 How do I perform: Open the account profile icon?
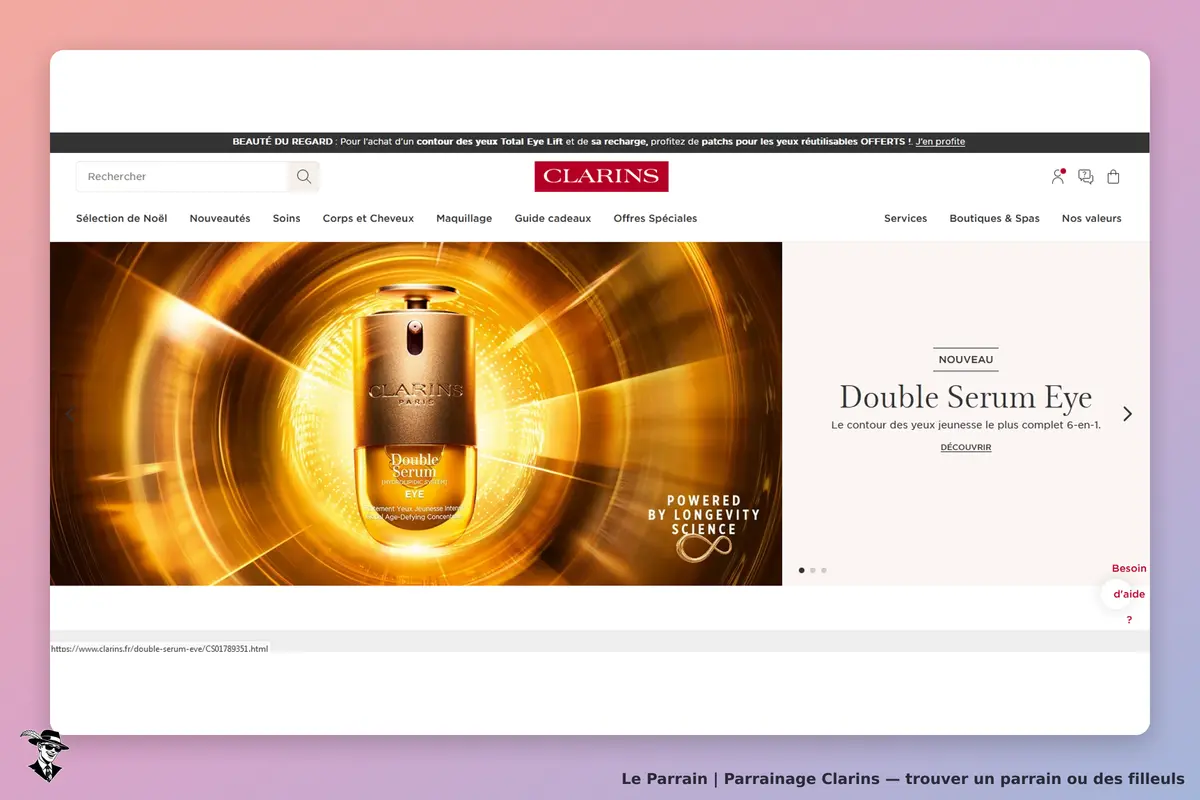point(1058,176)
